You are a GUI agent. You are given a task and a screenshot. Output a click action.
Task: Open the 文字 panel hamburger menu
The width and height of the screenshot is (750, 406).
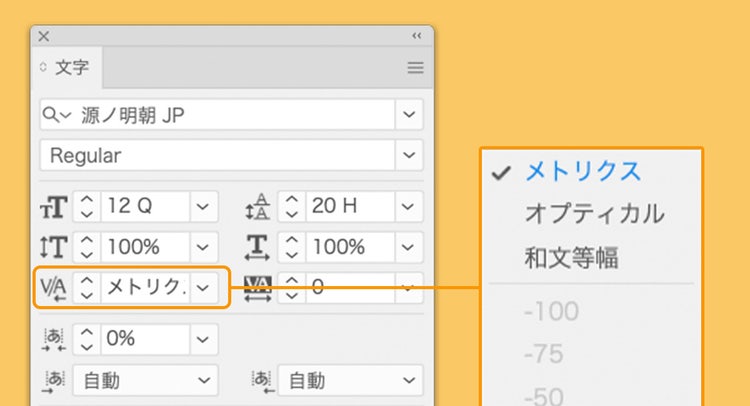pyautogui.click(x=415, y=67)
